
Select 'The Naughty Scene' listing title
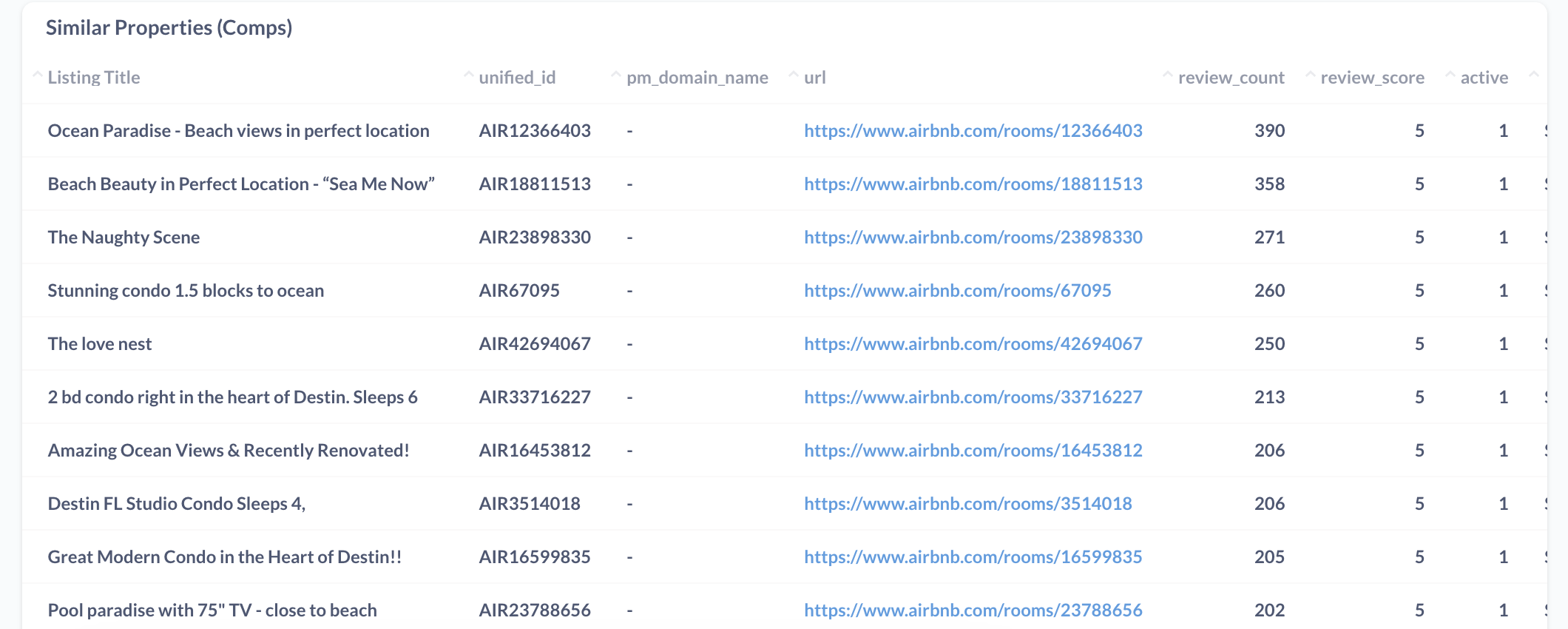tap(124, 238)
